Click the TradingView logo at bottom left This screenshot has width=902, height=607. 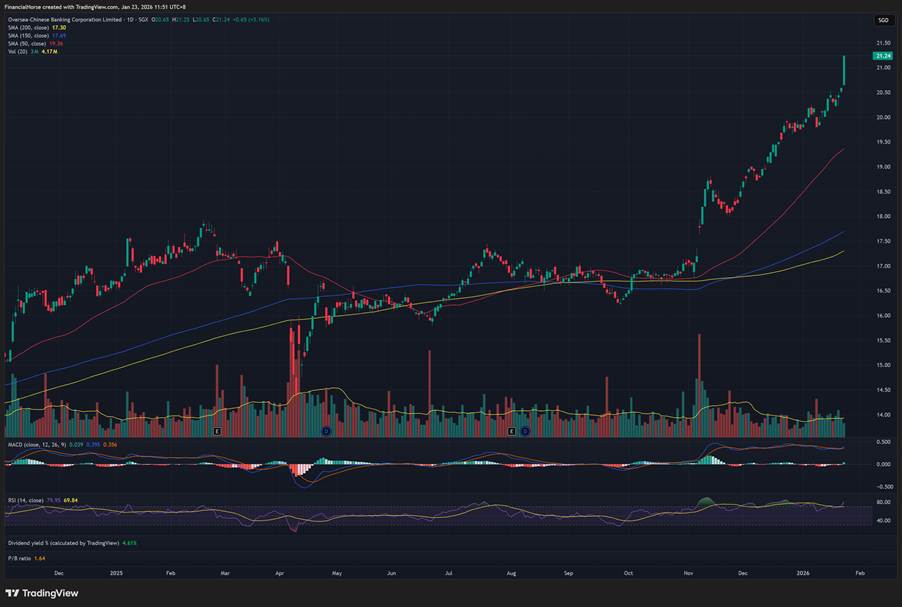pos(41,591)
